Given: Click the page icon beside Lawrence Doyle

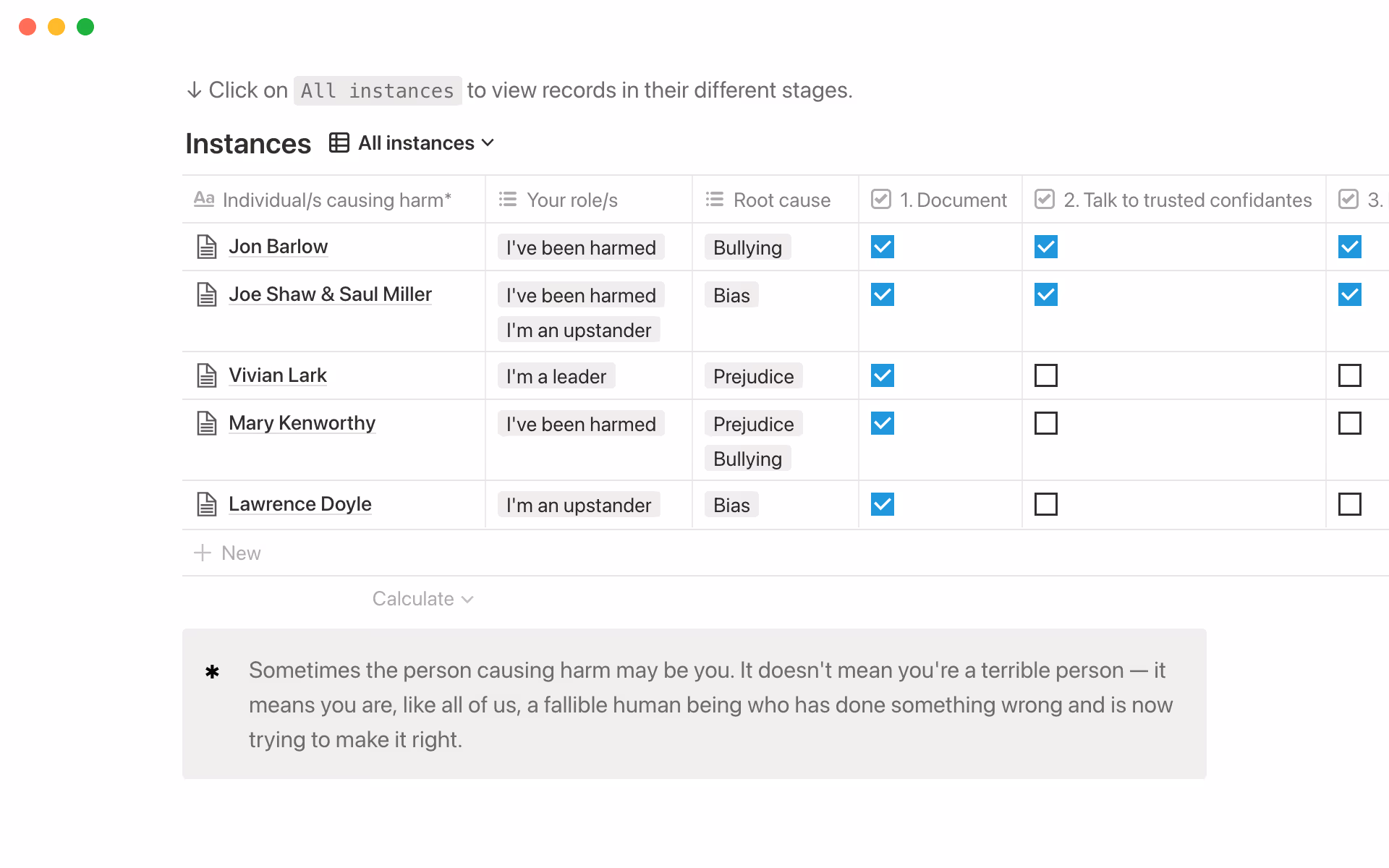Looking at the screenshot, I should [x=207, y=504].
